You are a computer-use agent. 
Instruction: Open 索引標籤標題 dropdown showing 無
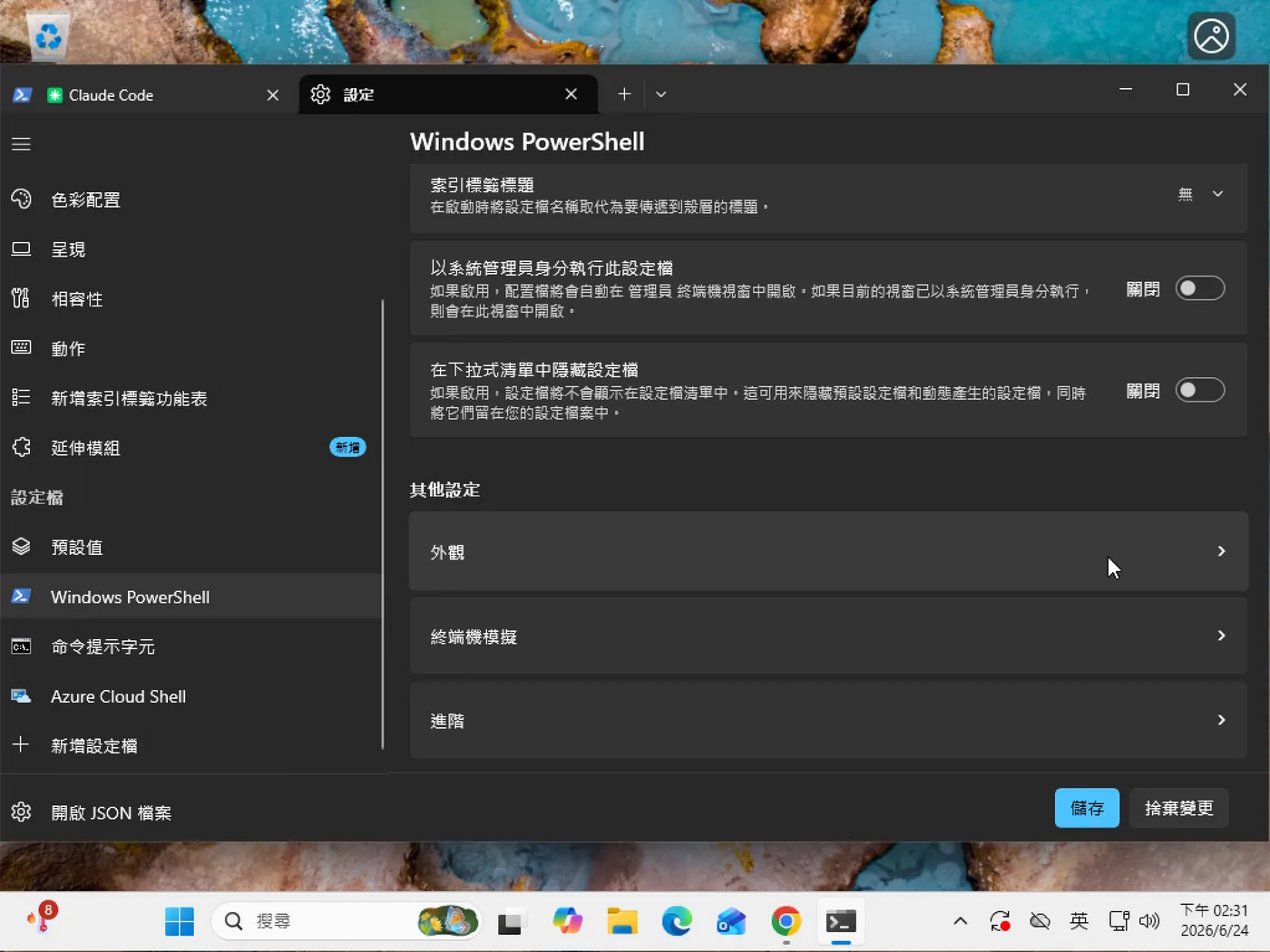(1200, 194)
